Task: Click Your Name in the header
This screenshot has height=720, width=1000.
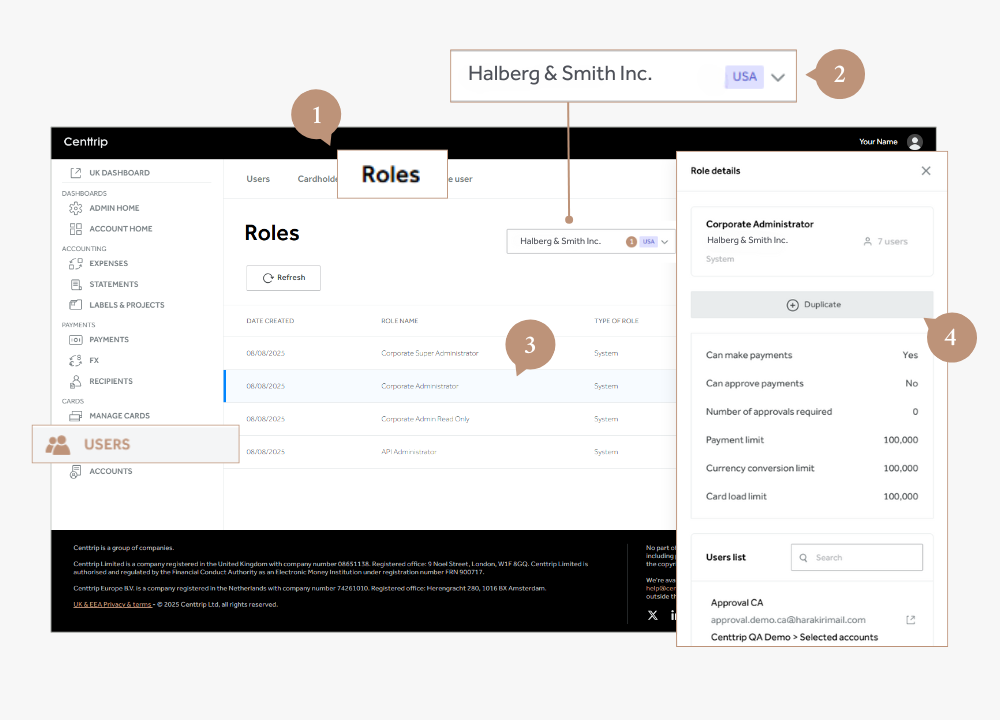Action: pyautogui.click(x=878, y=142)
